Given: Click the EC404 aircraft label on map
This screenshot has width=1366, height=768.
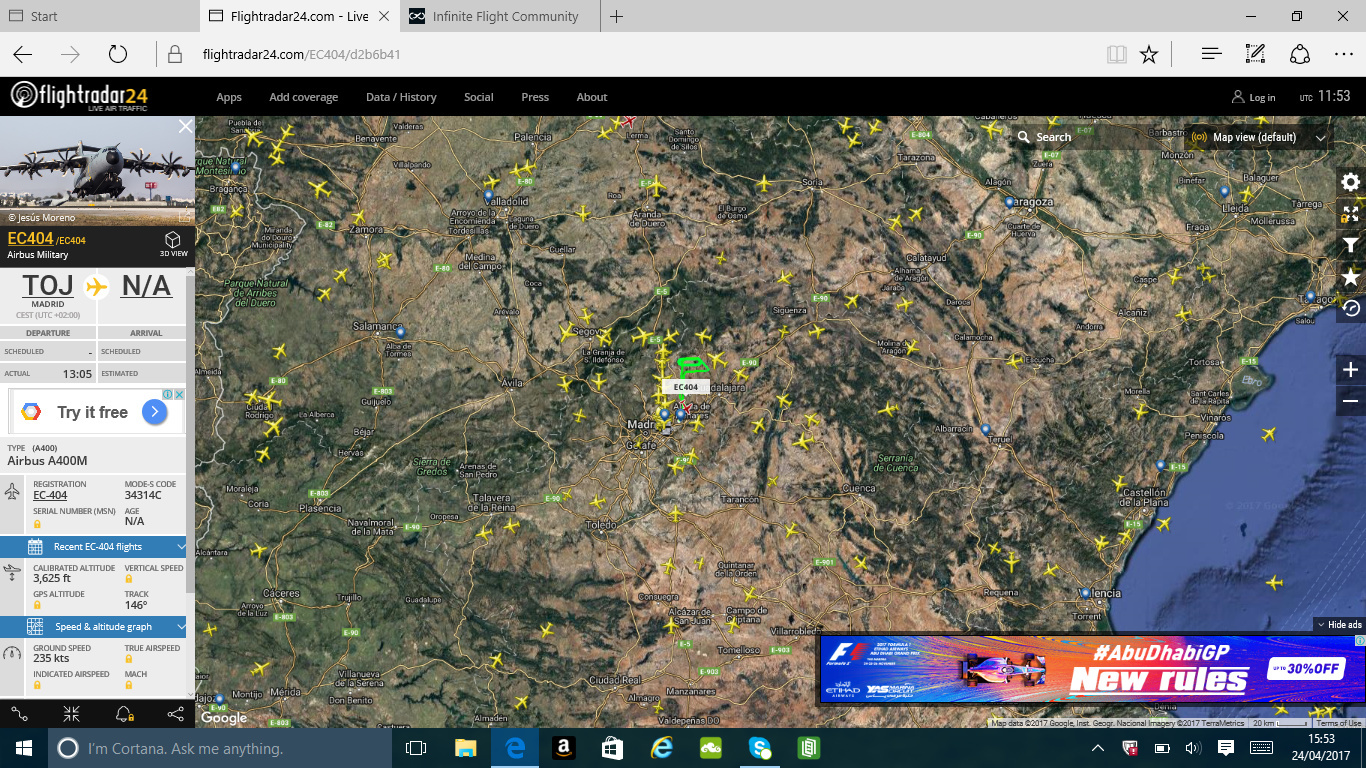Looking at the screenshot, I should click(686, 387).
